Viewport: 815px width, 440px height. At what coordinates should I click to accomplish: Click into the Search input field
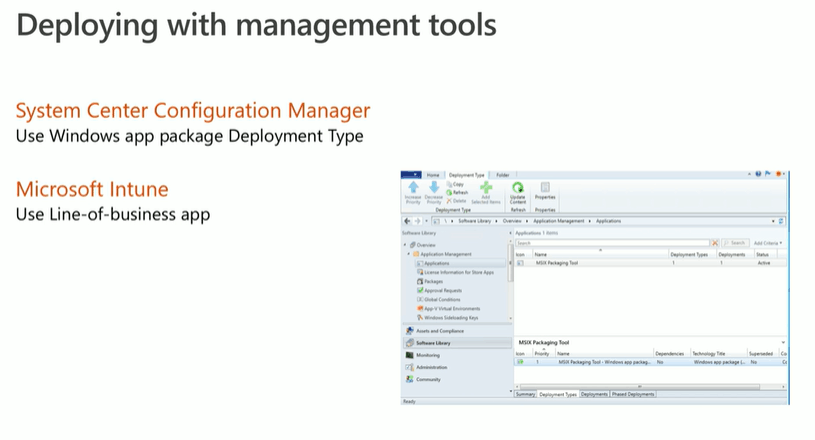coord(612,243)
